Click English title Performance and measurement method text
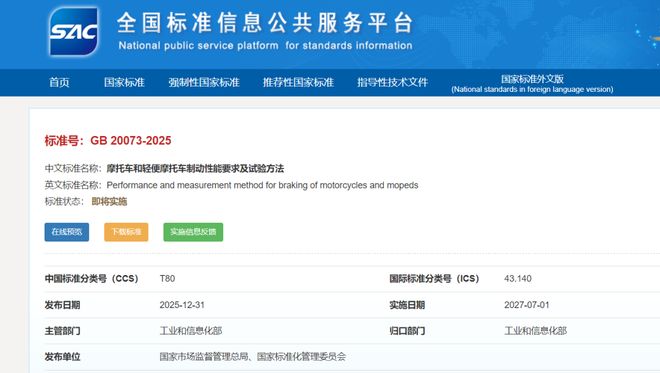The image size is (660, 373). click(262, 185)
